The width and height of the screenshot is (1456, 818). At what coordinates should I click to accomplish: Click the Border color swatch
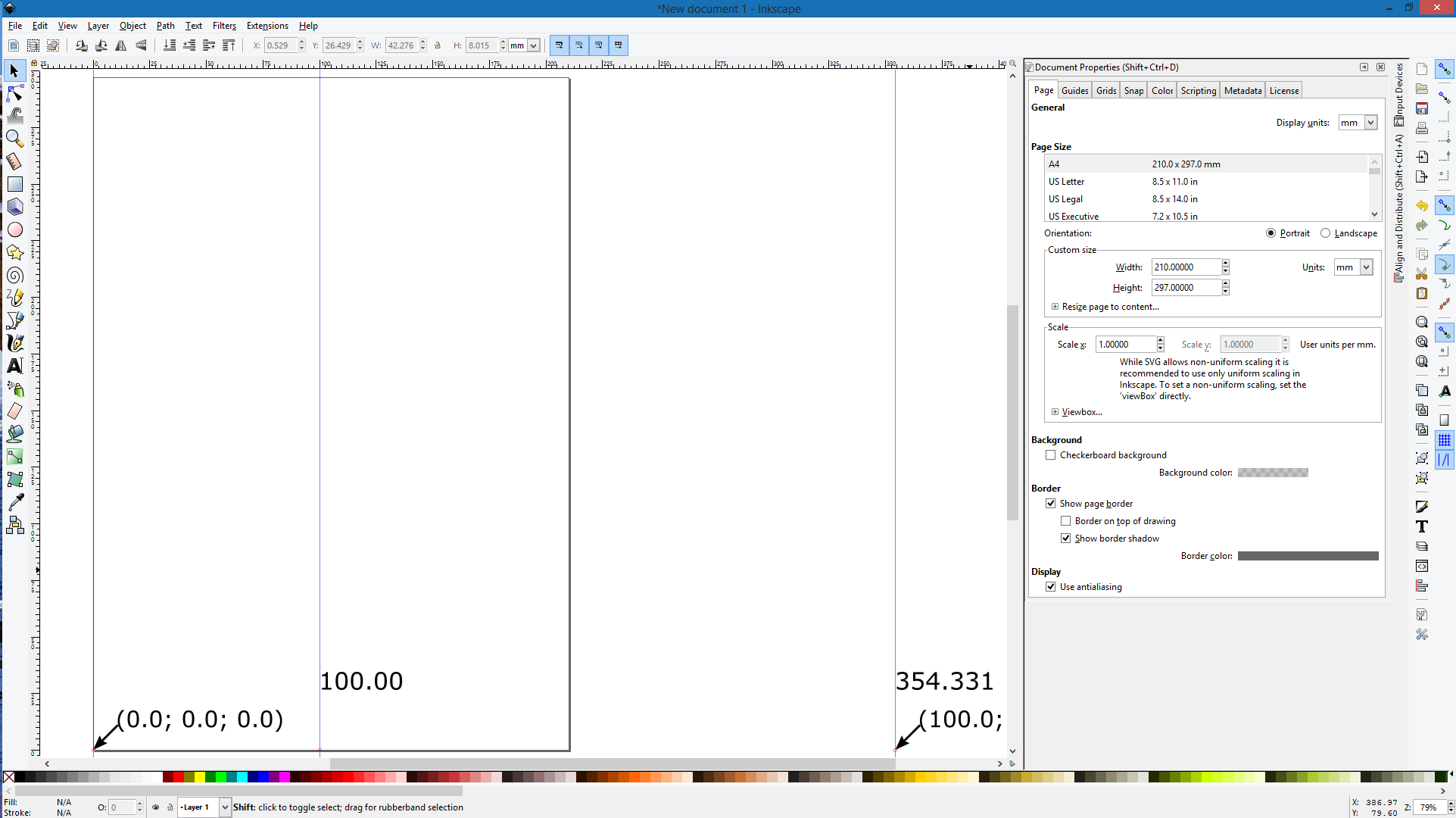point(1308,556)
